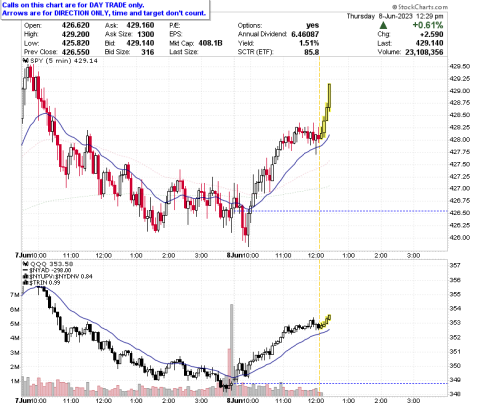Click the Last row value 429.140
The height and width of the screenshot is (406, 480).
point(429,43)
